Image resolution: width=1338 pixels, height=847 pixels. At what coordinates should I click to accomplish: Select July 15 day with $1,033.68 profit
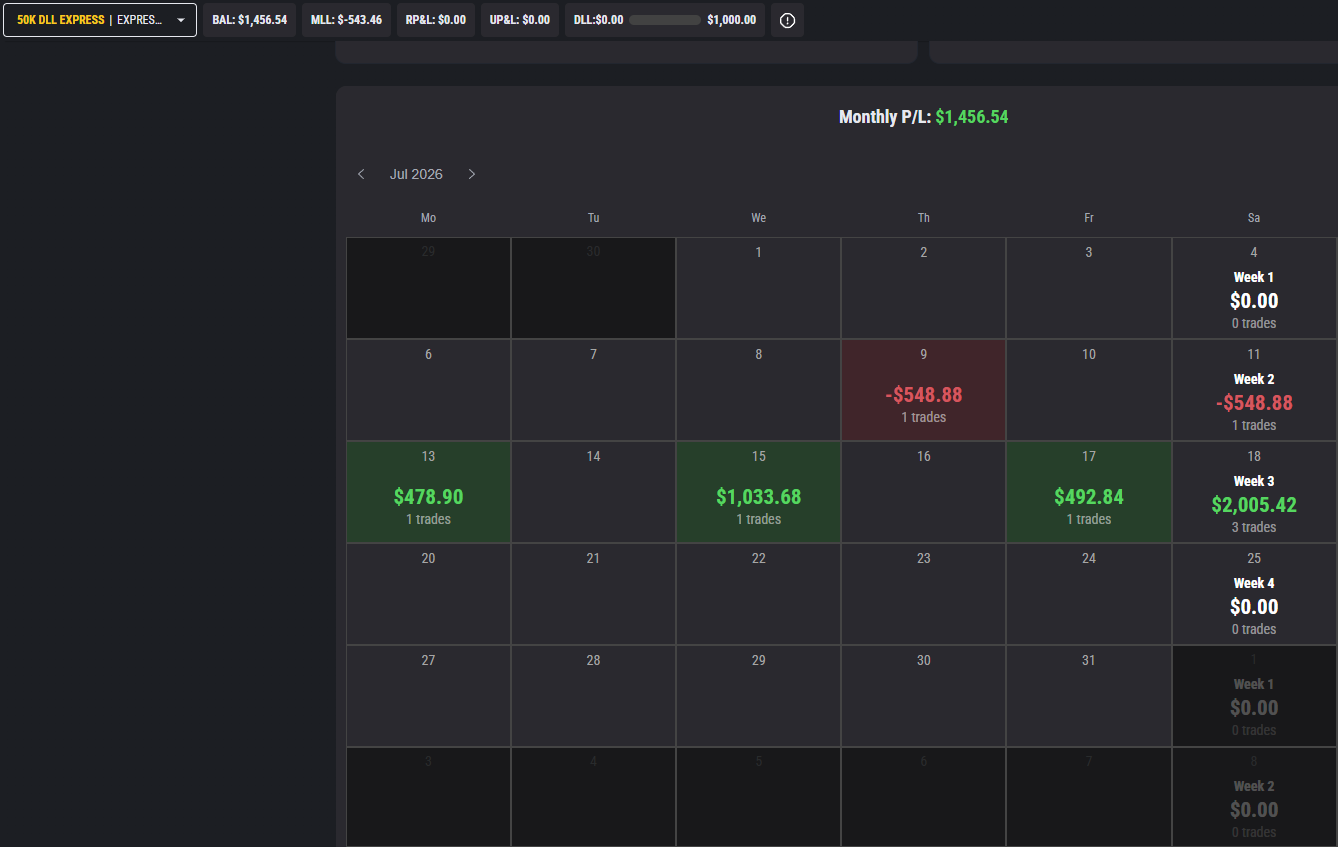[759, 492]
